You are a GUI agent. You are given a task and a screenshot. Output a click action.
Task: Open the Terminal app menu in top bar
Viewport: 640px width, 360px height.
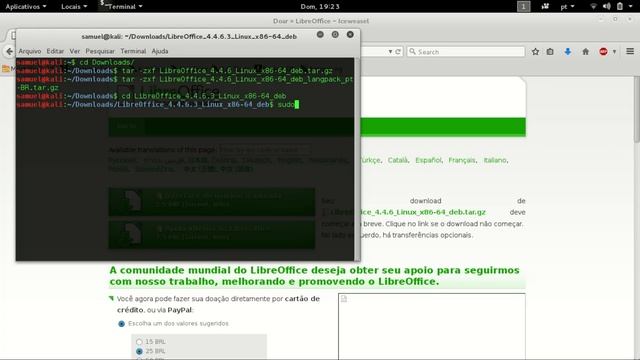point(121,7)
